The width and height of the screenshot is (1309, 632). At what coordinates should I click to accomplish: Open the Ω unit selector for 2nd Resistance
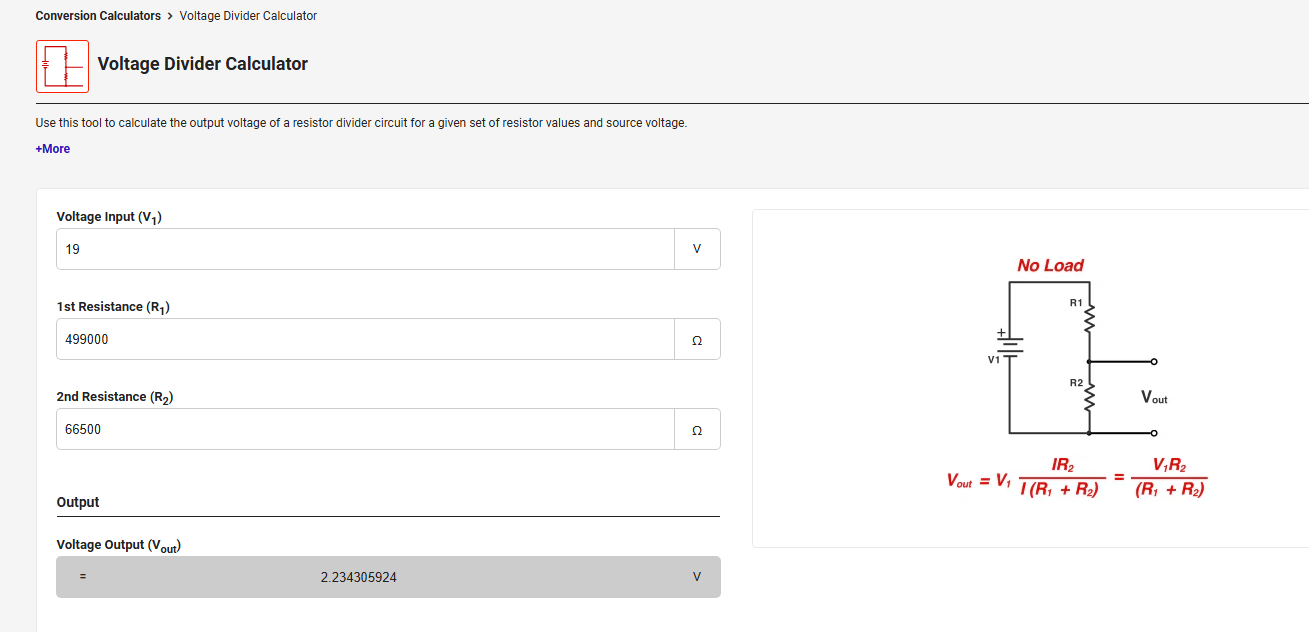tap(697, 429)
